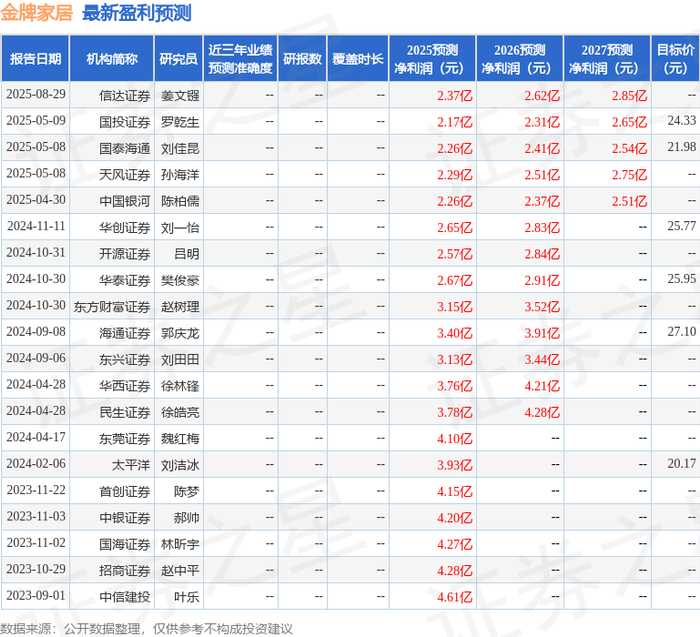Click the 2.75亿 forecast for 天风证券
Viewport: 700px width, 637px height.
629,175
